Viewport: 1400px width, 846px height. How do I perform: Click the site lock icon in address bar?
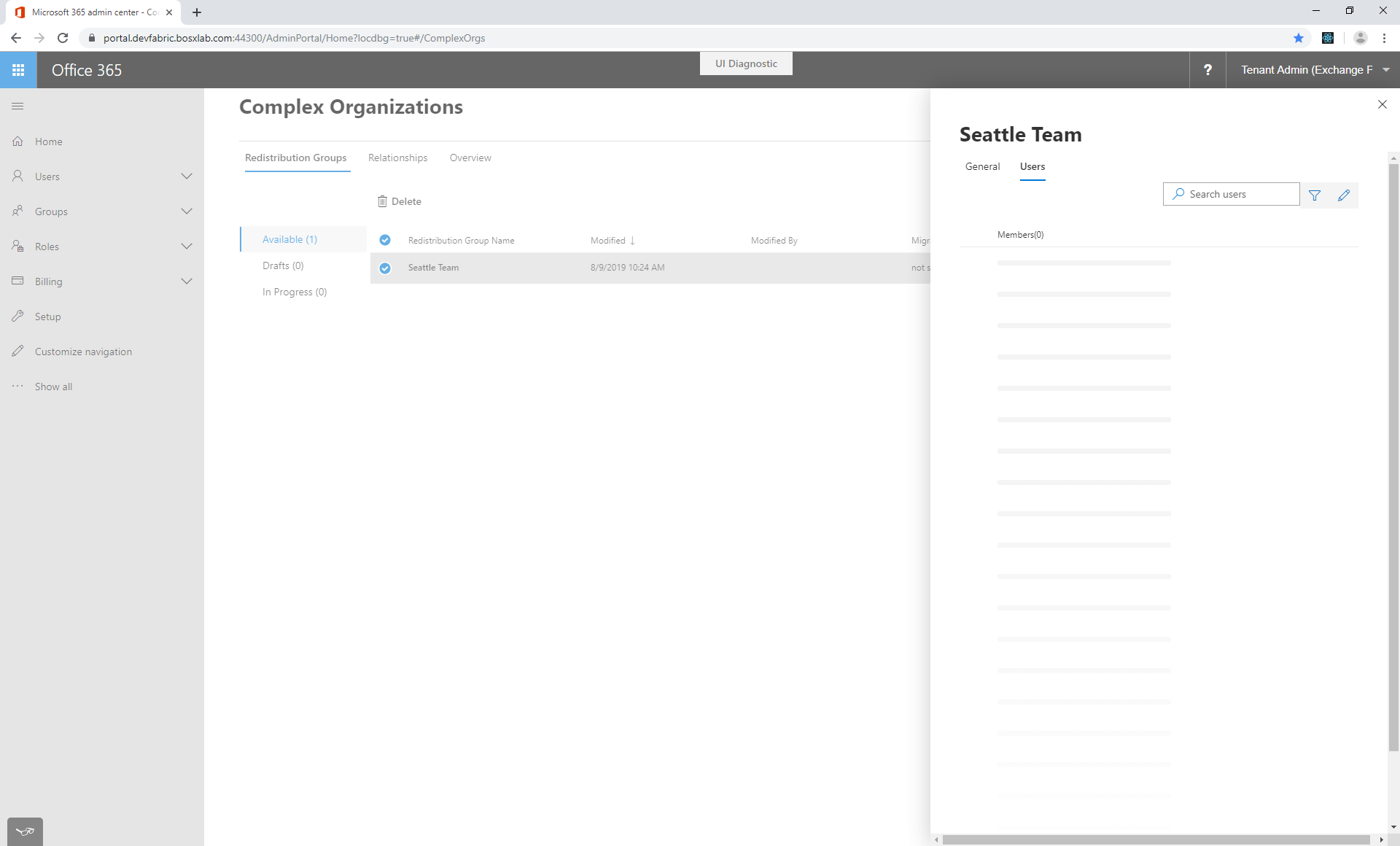[x=92, y=38]
